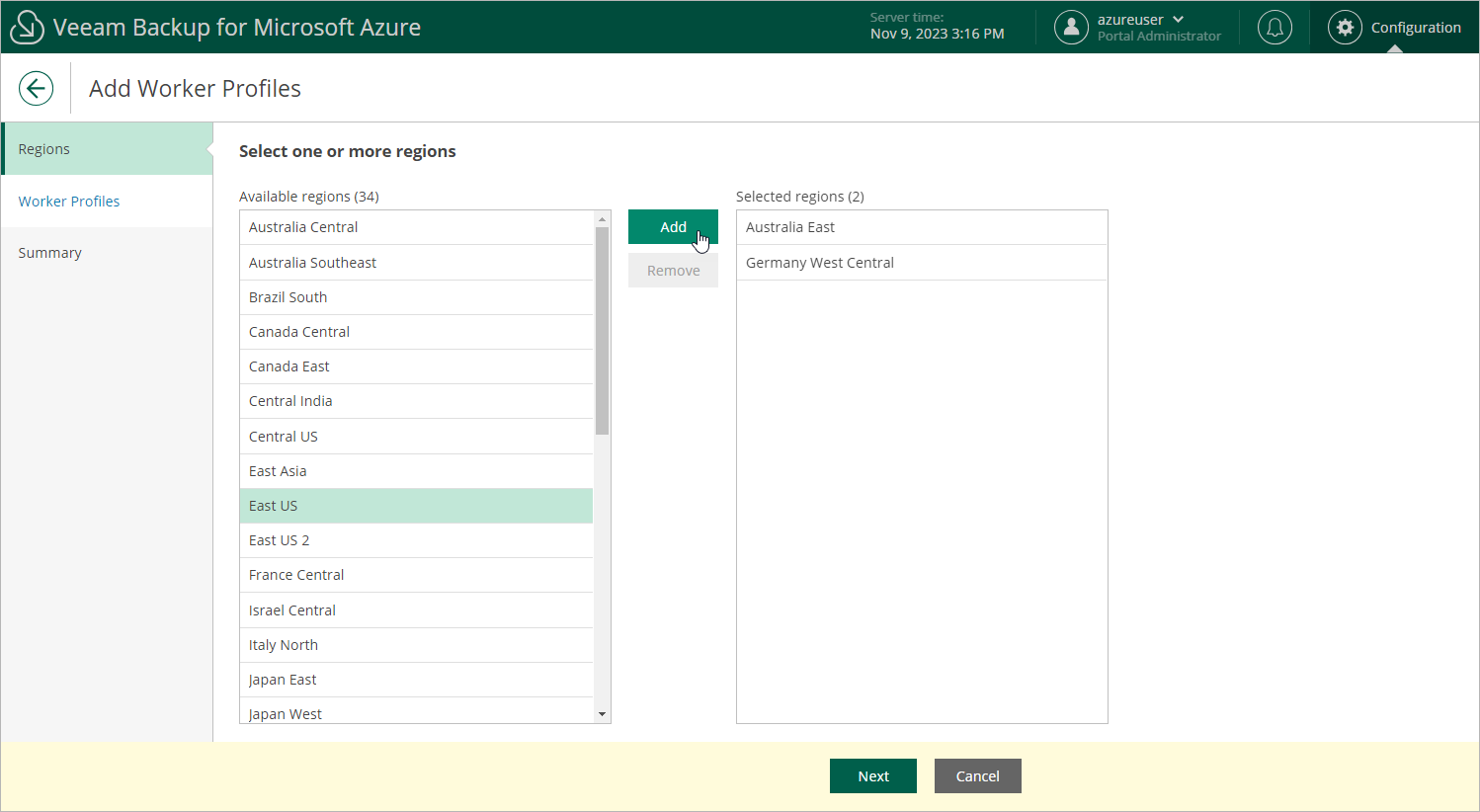Click the Add button
The image size is (1480, 812).
(x=673, y=227)
